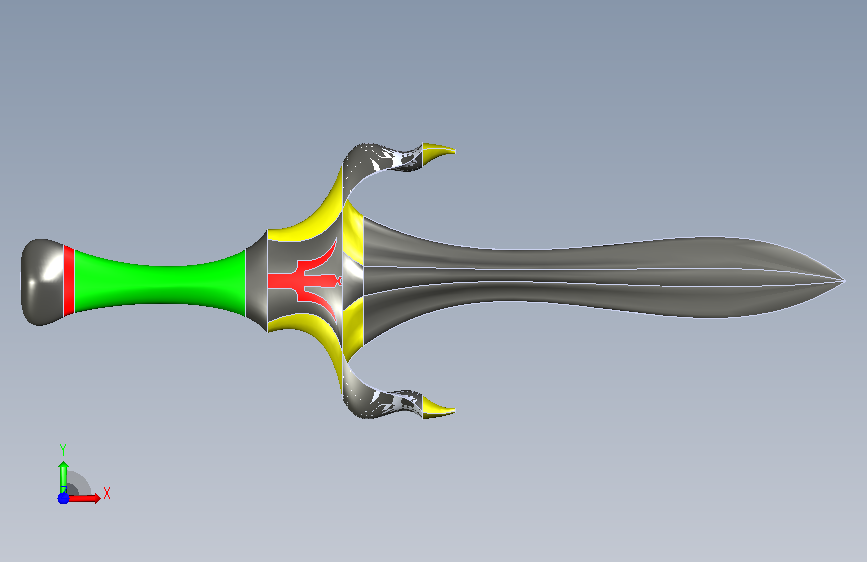
Task: Select the green Y axis arrow of the triad
Action: click(x=63, y=476)
